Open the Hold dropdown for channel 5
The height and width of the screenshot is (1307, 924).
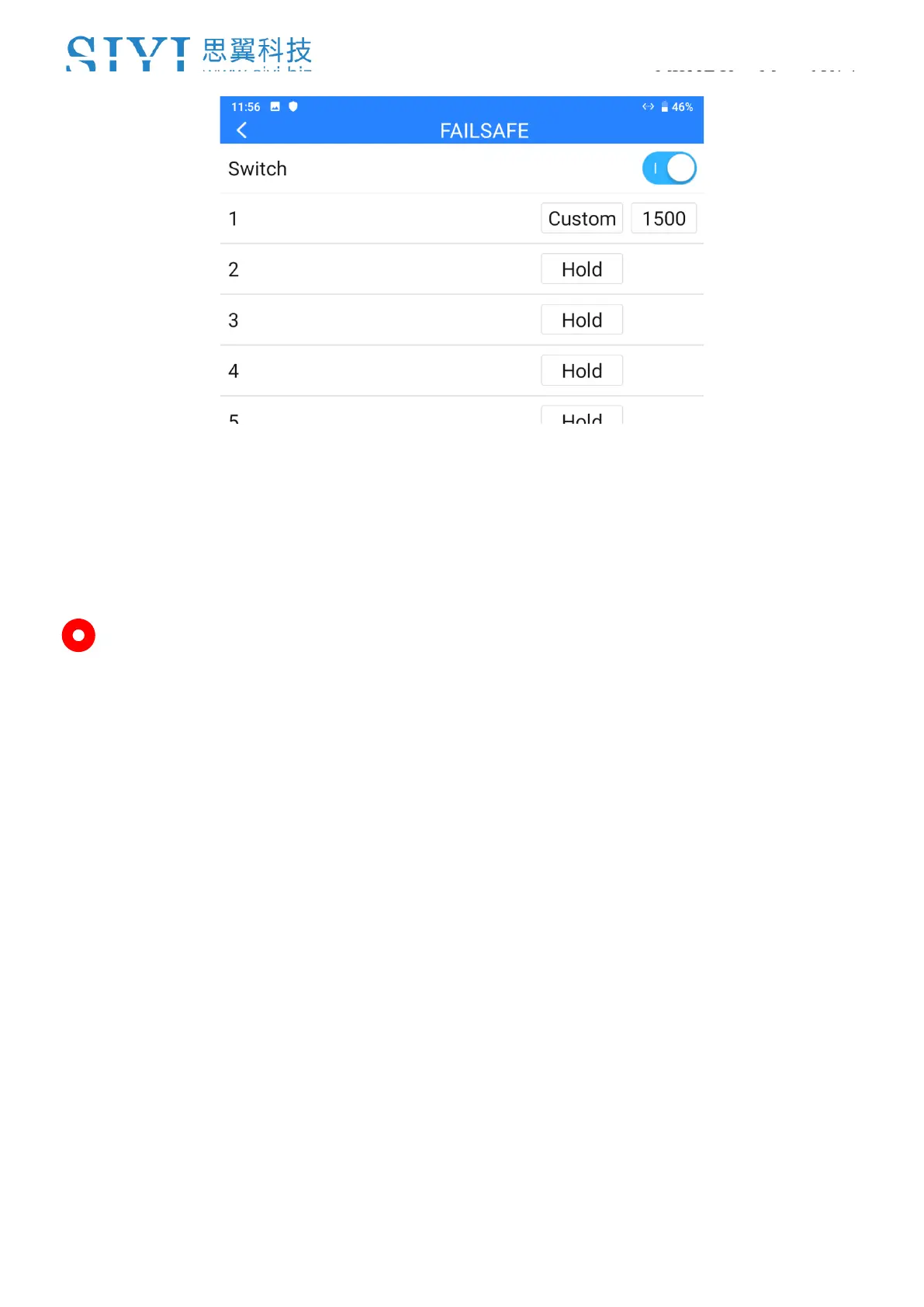(582, 417)
